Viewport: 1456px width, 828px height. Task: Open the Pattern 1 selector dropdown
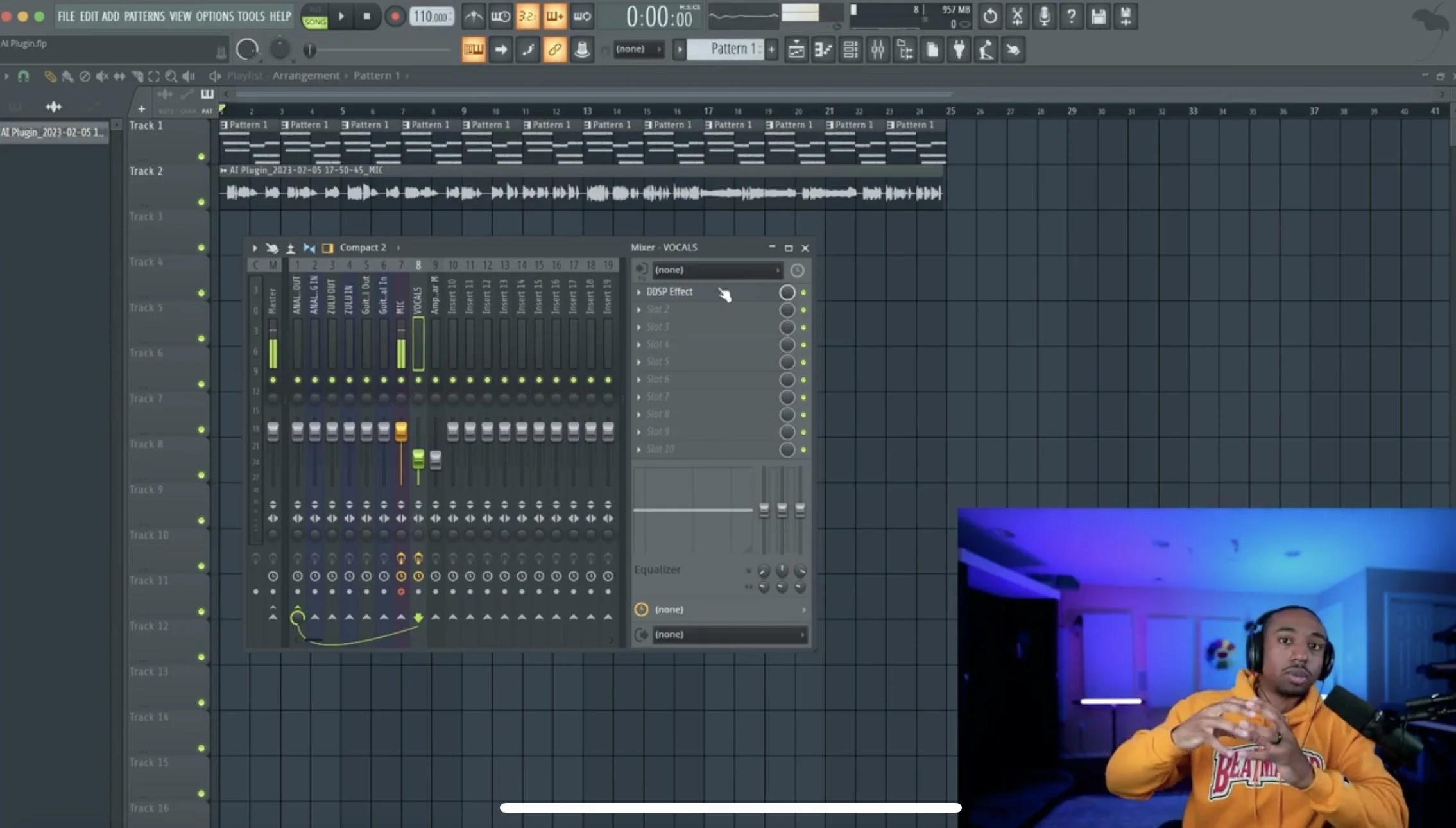[x=732, y=49]
